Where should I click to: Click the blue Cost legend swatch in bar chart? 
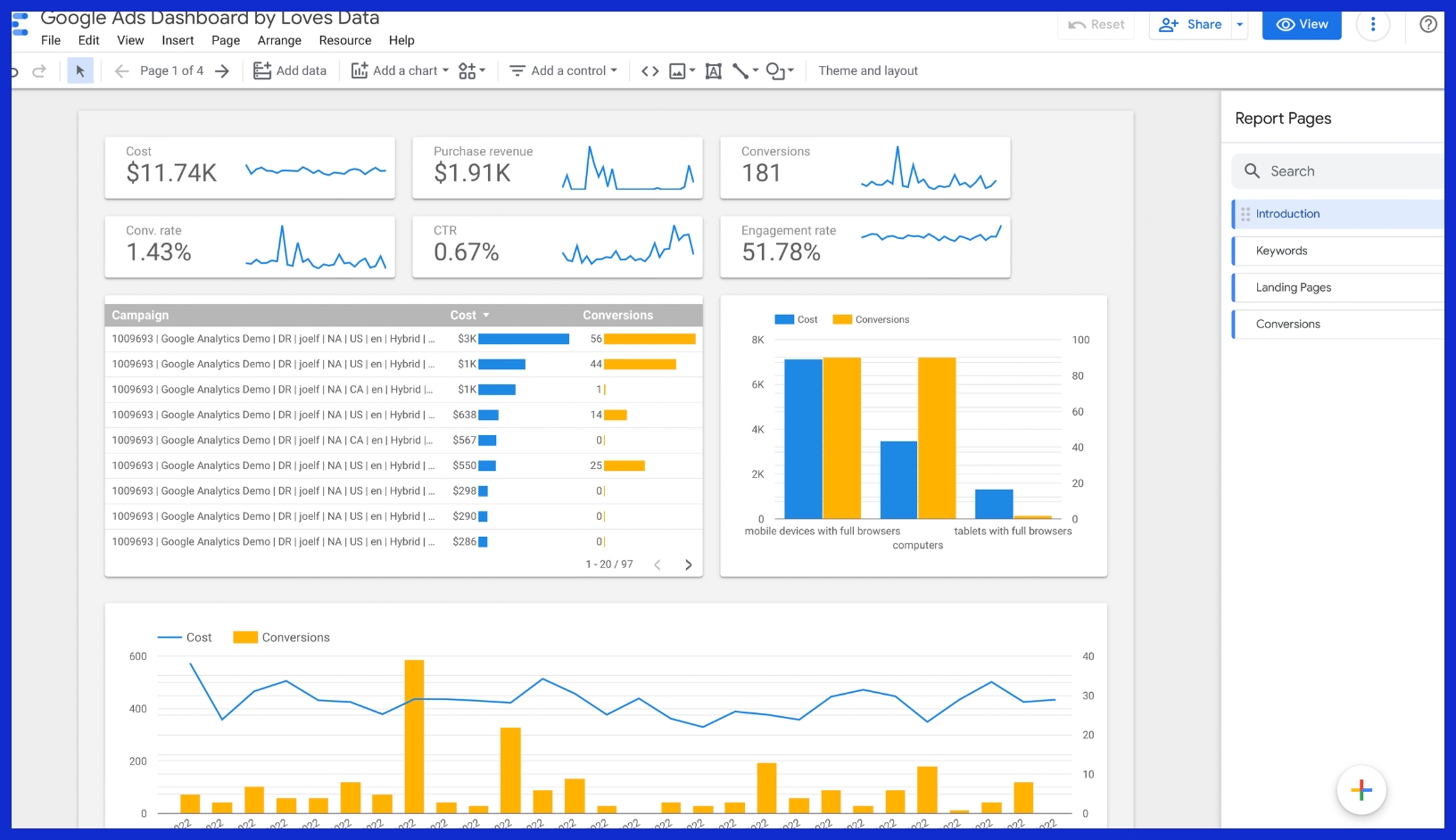click(x=784, y=319)
